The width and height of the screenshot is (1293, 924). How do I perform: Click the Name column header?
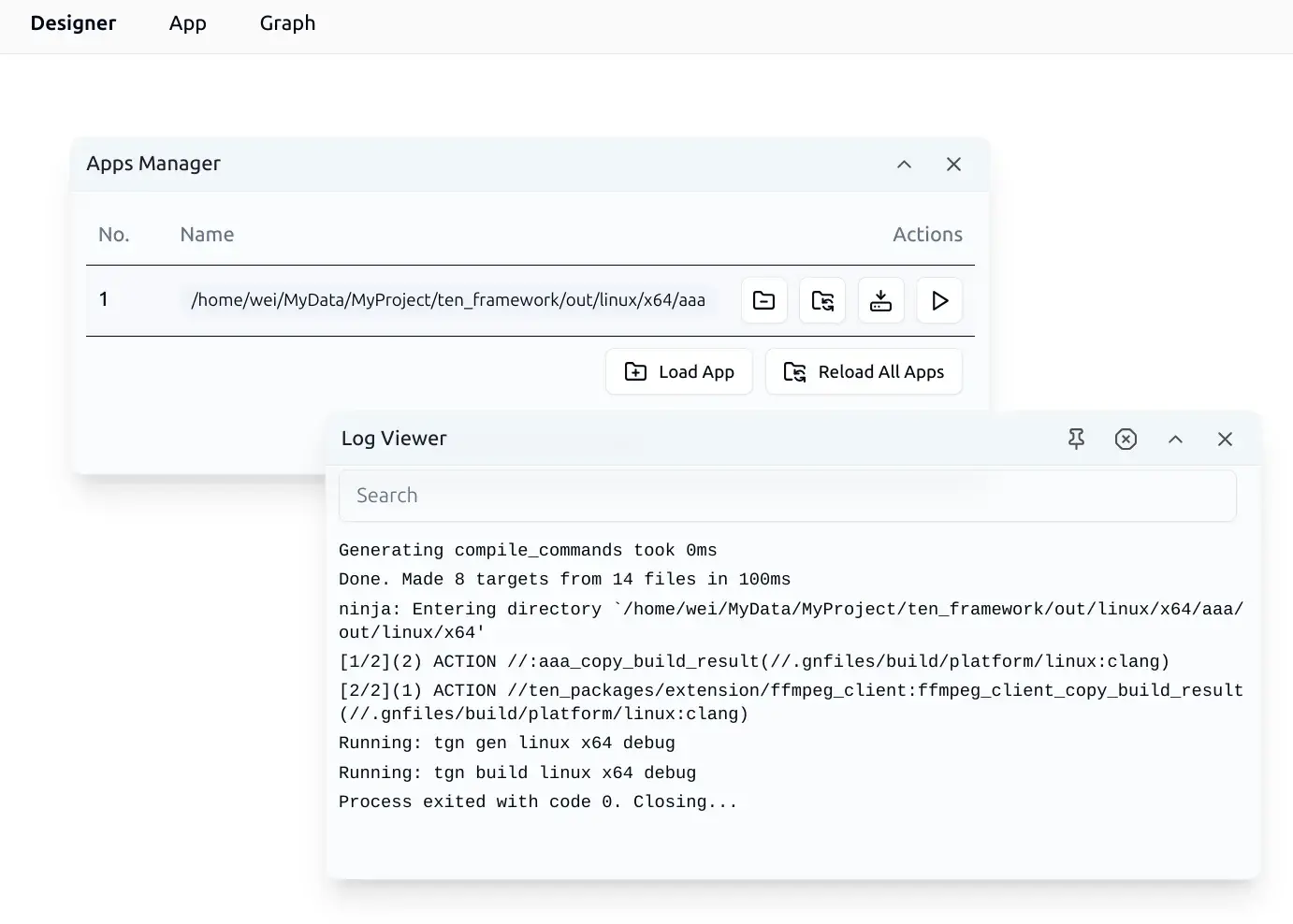point(206,234)
